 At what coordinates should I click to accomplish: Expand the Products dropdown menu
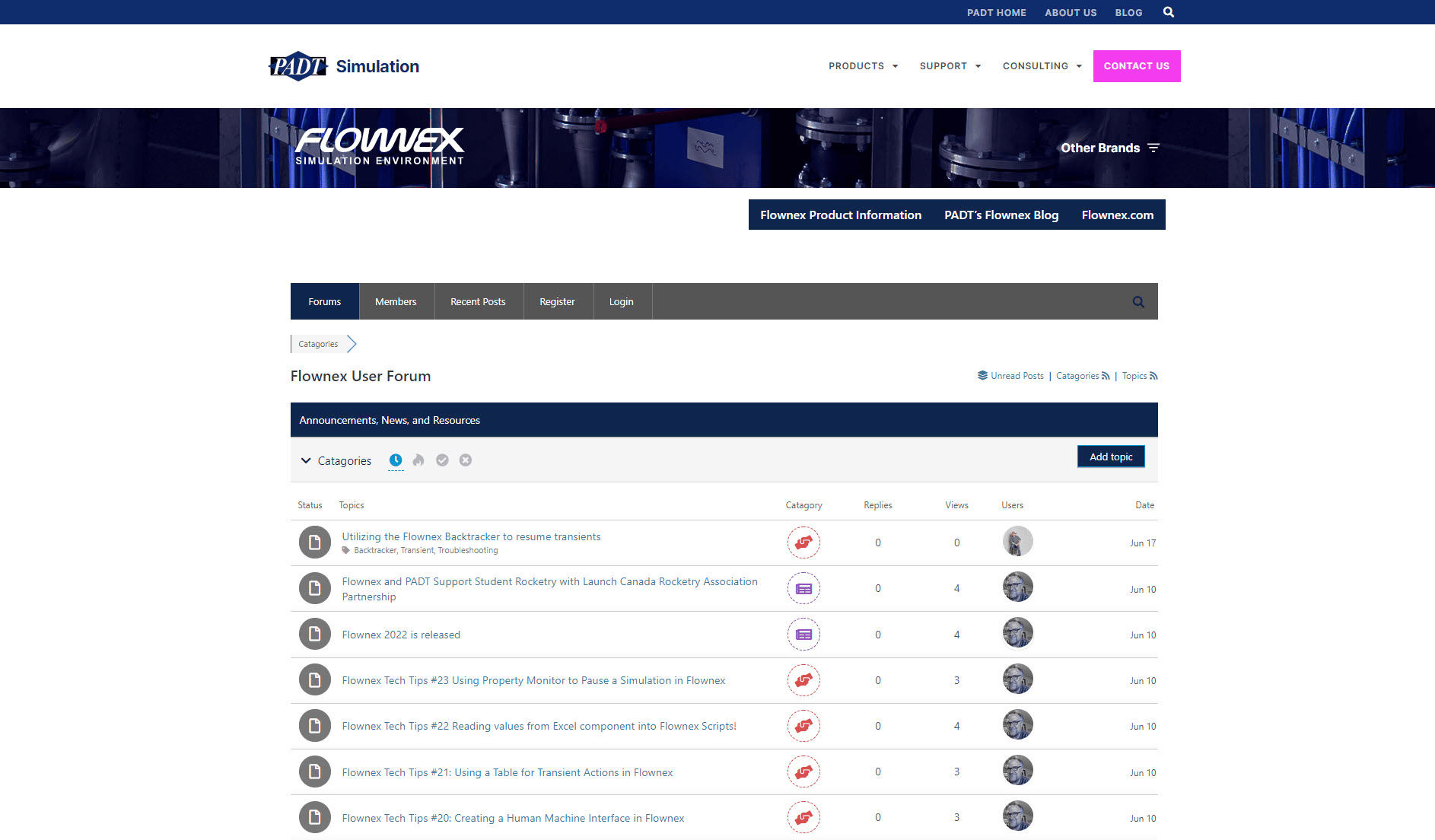click(x=864, y=66)
